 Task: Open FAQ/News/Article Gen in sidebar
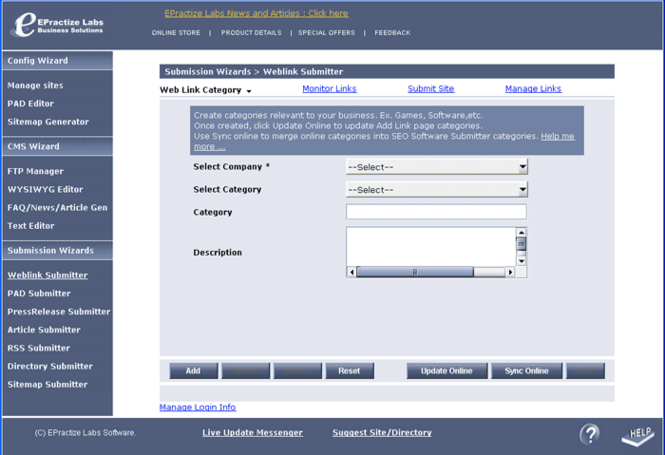[57, 208]
